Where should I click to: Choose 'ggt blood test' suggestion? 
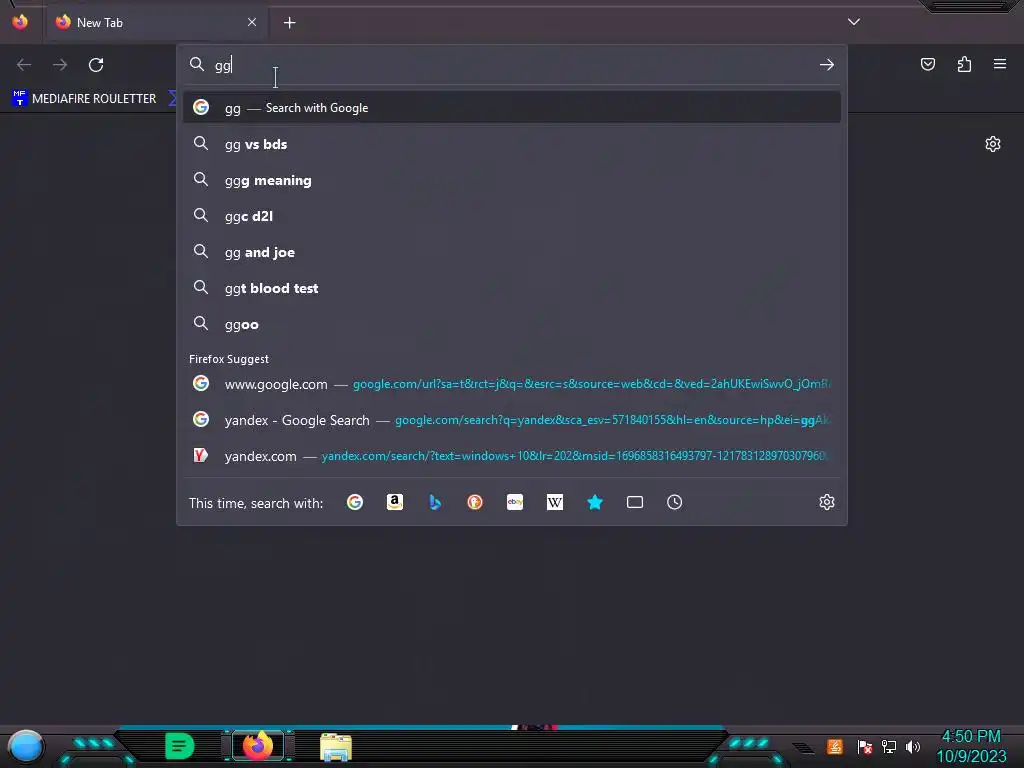click(511, 288)
